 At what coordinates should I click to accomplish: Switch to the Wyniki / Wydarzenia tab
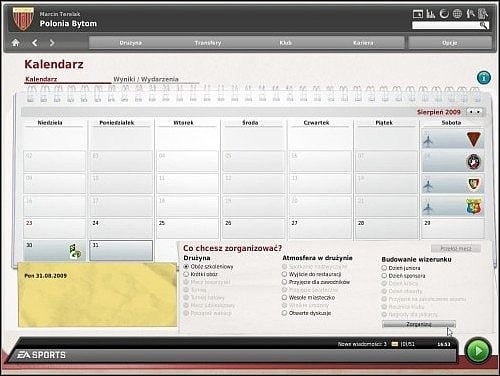(x=146, y=79)
